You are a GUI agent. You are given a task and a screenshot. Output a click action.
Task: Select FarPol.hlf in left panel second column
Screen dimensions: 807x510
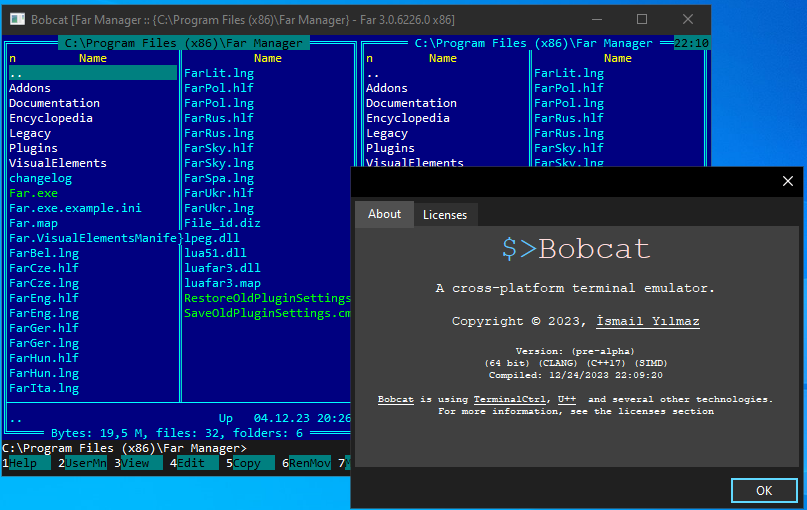[219, 88]
